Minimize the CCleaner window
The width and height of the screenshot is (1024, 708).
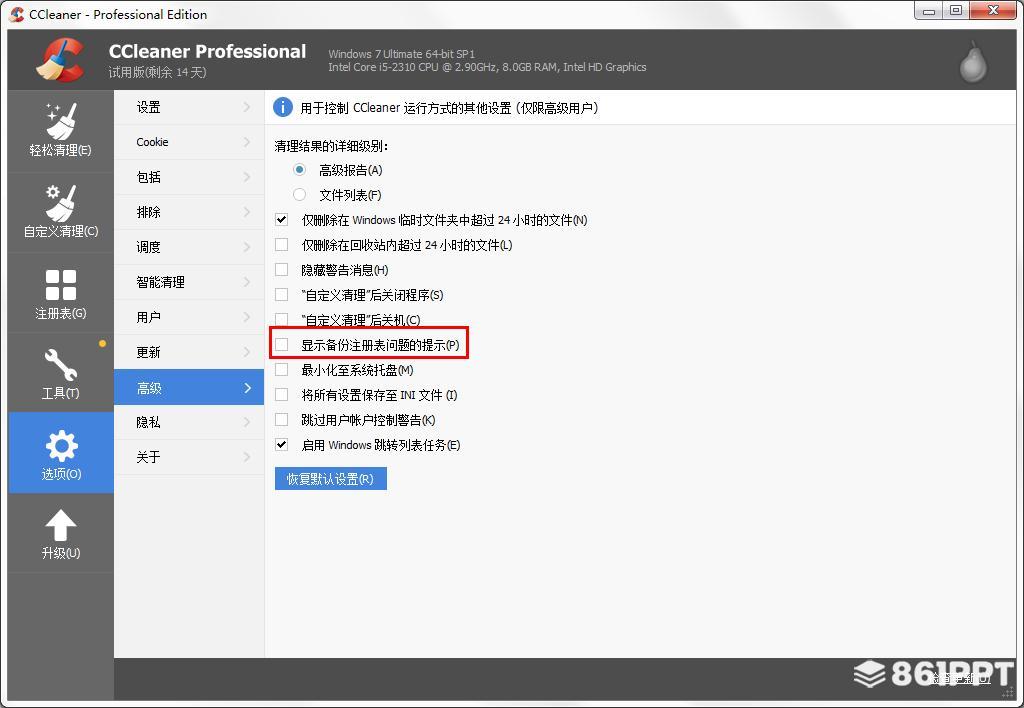pos(929,10)
